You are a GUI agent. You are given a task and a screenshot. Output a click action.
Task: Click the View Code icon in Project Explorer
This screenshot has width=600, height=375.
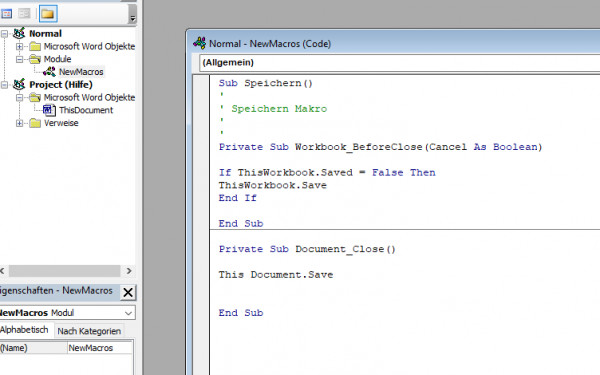pyautogui.click(x=7, y=14)
